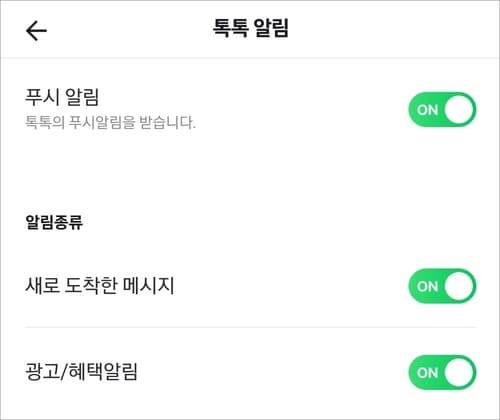The width and height of the screenshot is (500, 420).
Task: Click the white knob of 광고/혜택알림 switch
Action: click(459, 372)
